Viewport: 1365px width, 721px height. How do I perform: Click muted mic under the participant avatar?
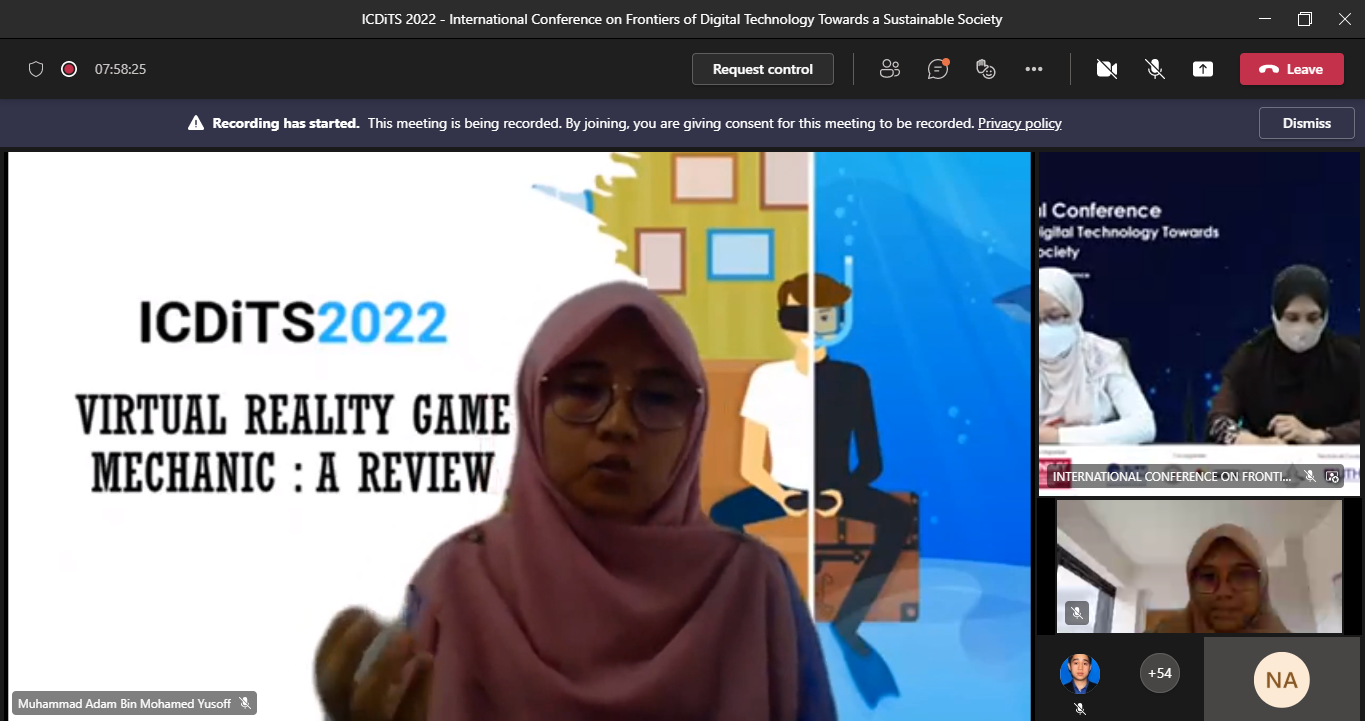[1080, 708]
